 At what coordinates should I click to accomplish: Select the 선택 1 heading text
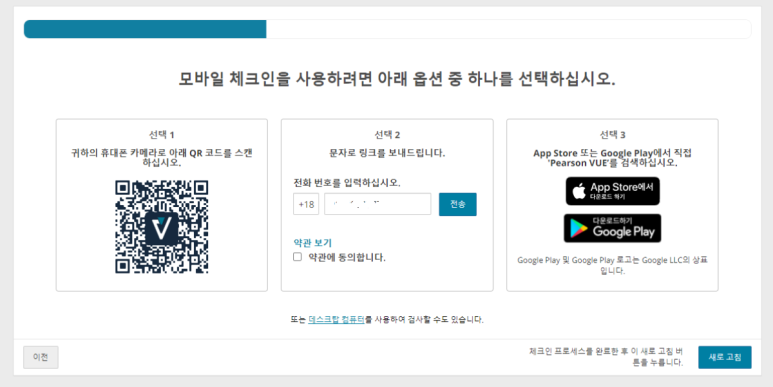pyautogui.click(x=162, y=135)
